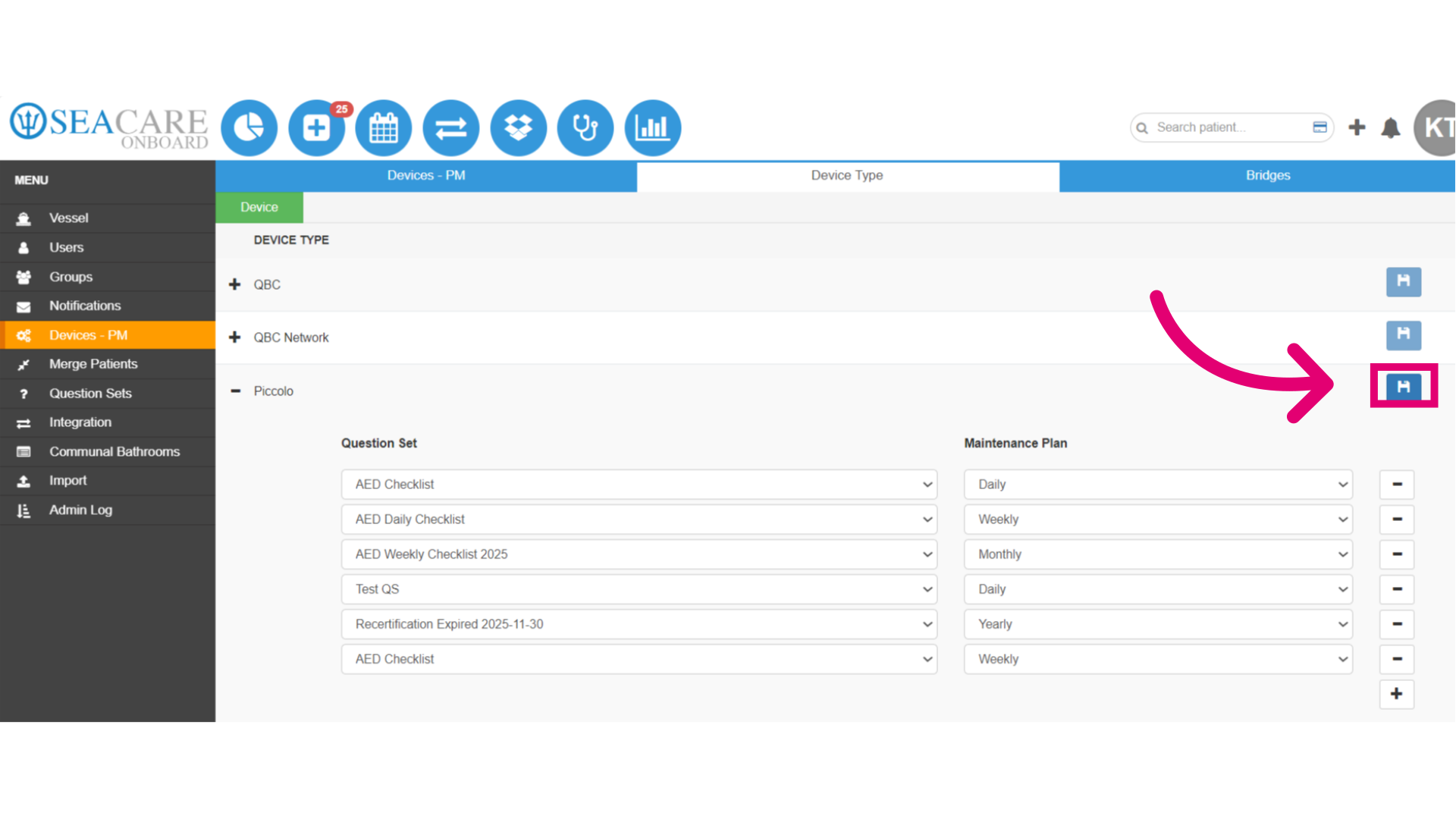The height and width of the screenshot is (819, 1456).
Task: Open Devices - PM in the sidebar
Action: click(x=108, y=335)
